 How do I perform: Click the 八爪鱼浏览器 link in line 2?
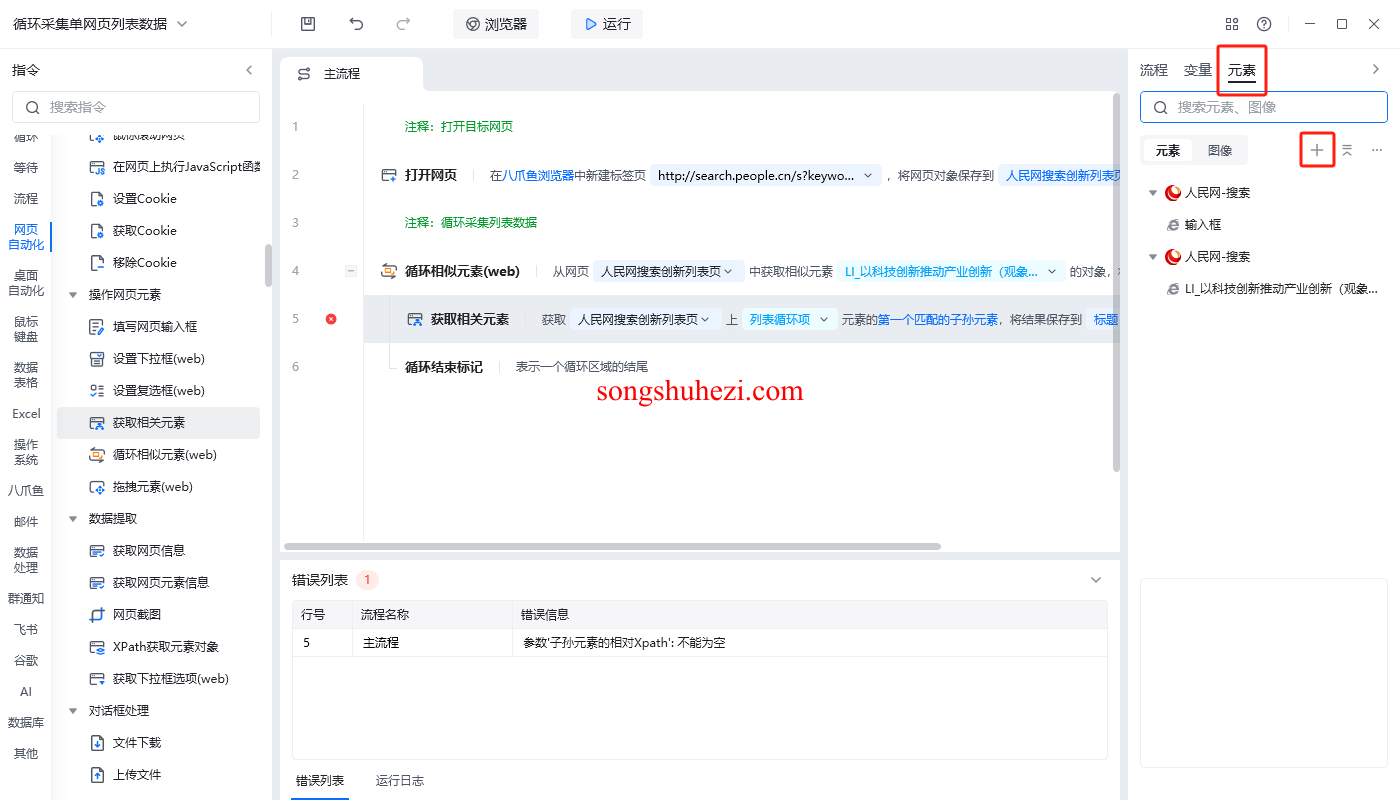point(538,176)
